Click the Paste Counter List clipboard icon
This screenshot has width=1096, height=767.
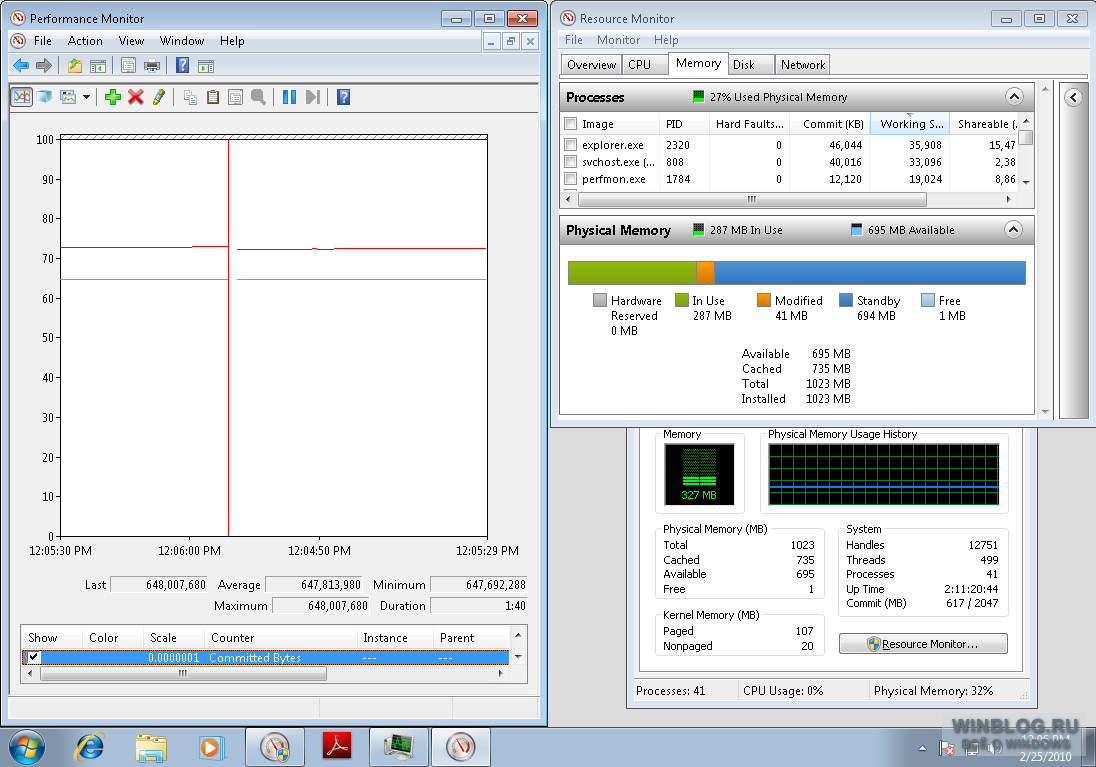click(x=212, y=96)
